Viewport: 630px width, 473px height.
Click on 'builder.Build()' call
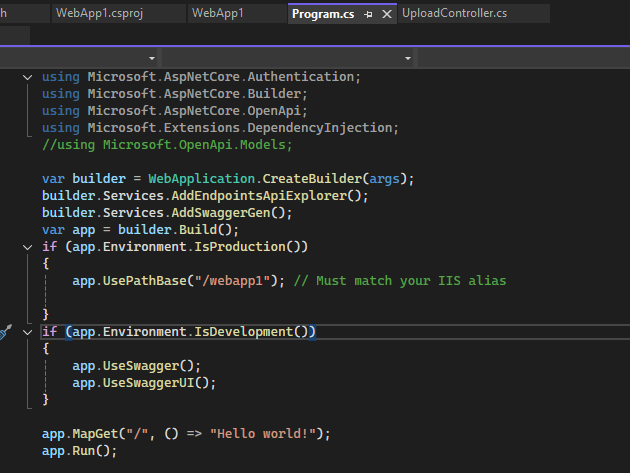pyautogui.click(x=175, y=229)
